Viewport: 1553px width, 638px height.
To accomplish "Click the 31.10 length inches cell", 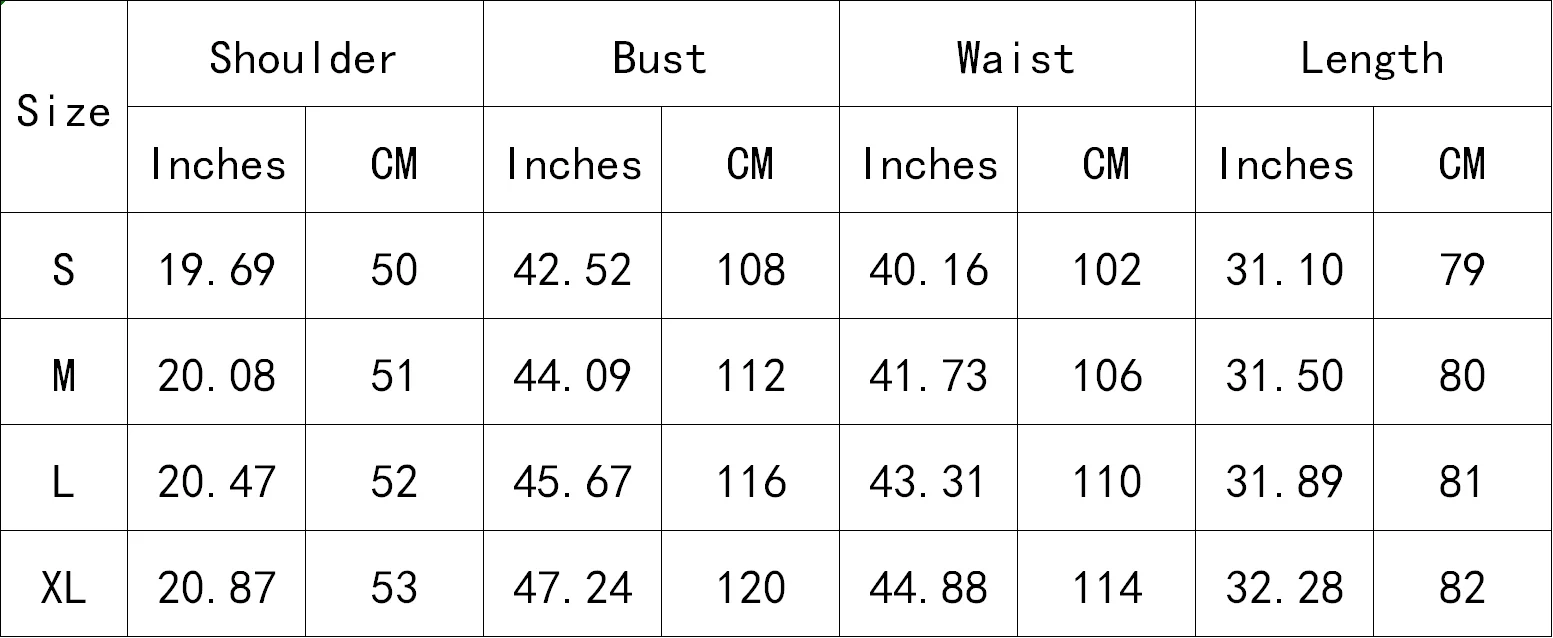I will [1284, 266].
